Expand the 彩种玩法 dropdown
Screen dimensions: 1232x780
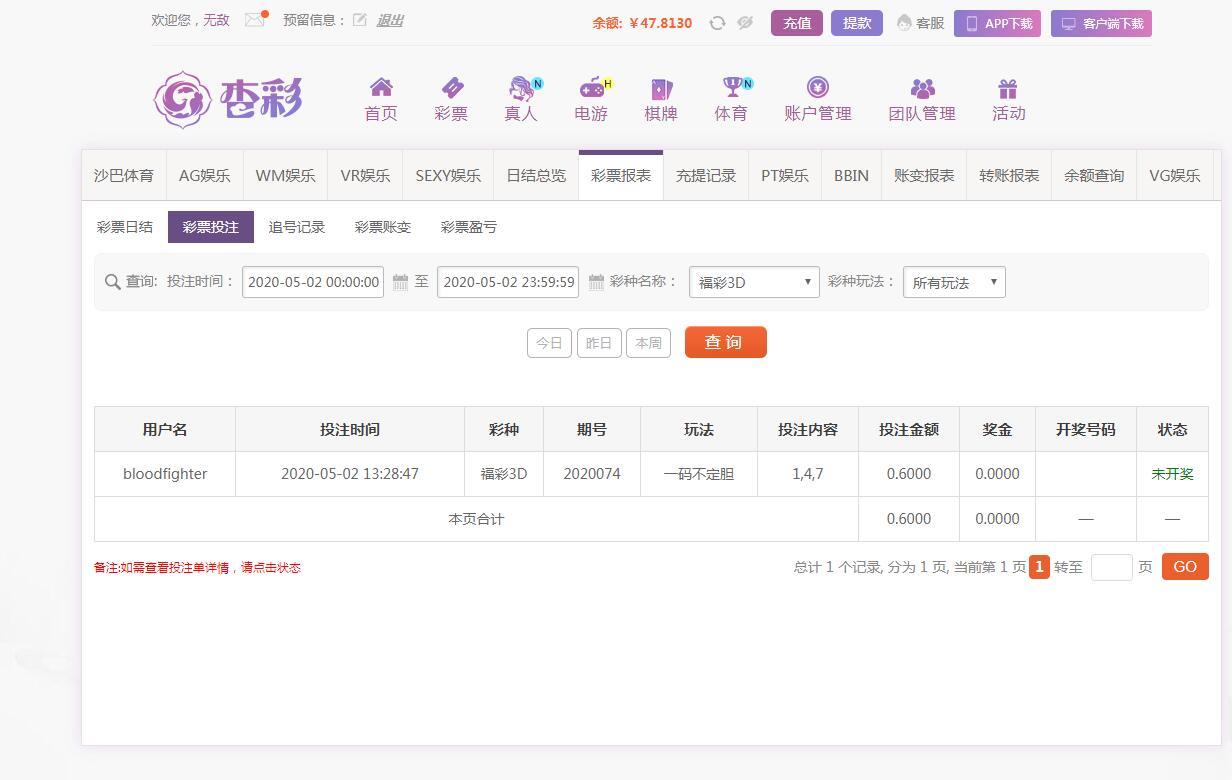click(954, 282)
